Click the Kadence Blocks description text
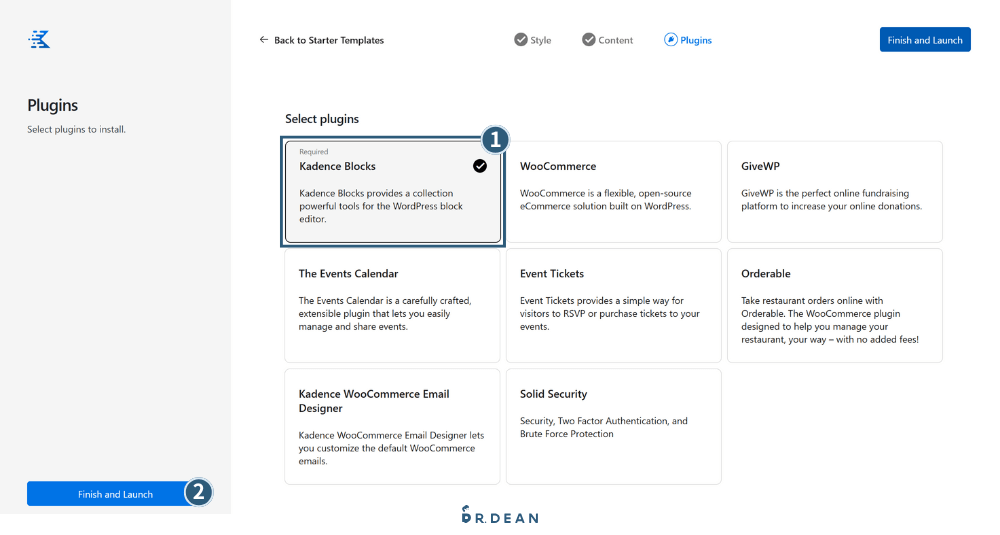Screen dimensions: 1000x535 (x=381, y=206)
